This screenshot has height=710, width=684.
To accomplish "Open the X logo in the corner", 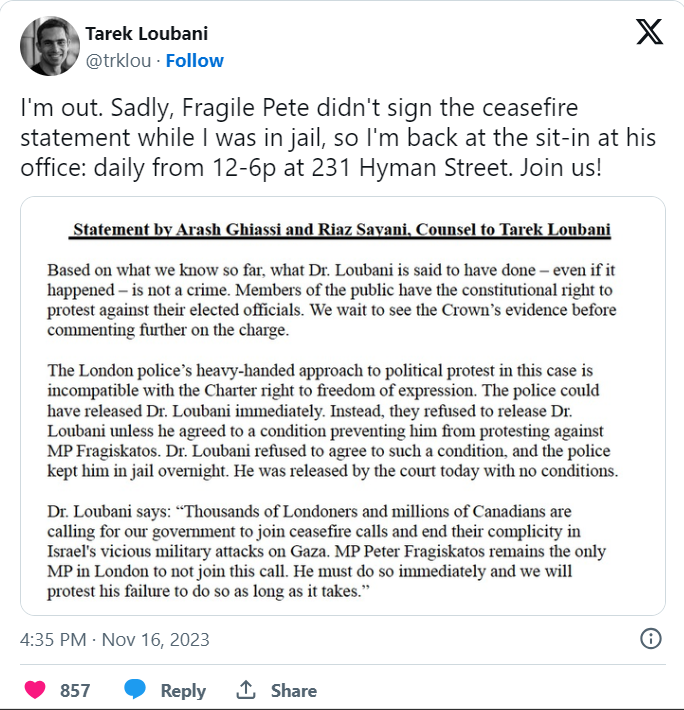I will 650,32.
